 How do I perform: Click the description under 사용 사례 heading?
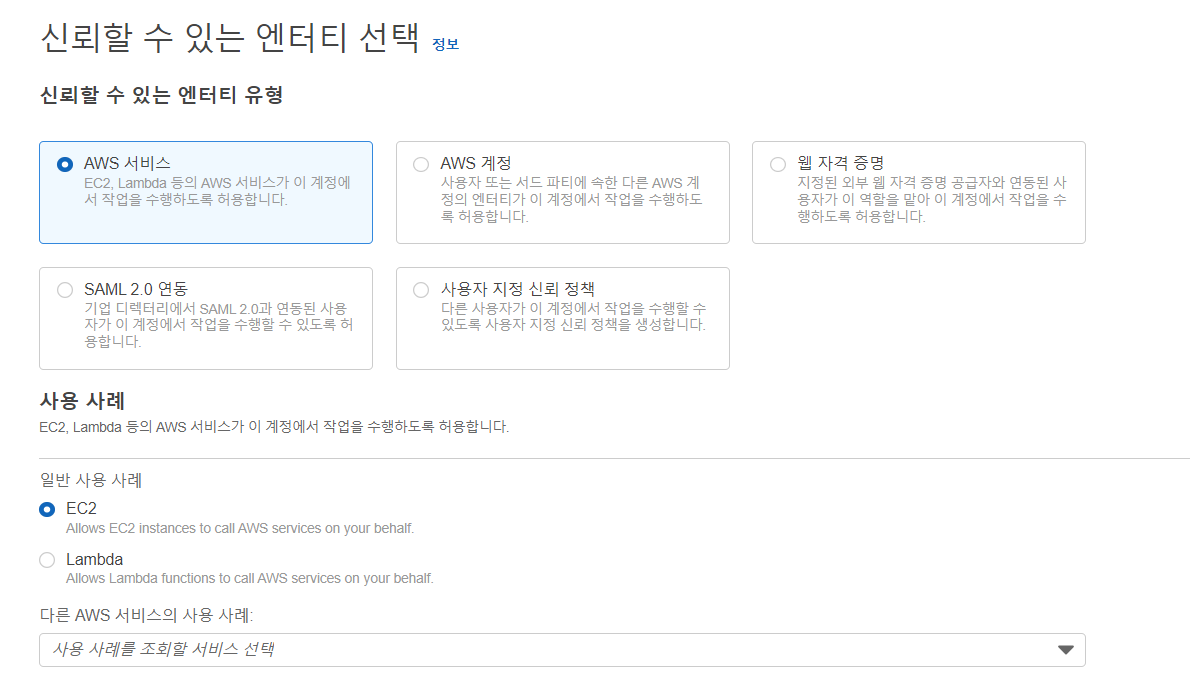point(274,427)
